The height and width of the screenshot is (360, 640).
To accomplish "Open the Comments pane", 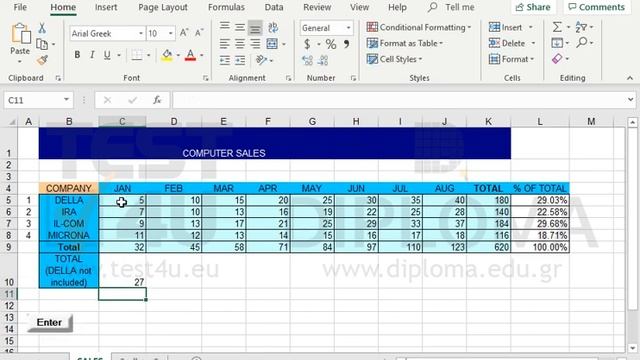I will [596, 7].
